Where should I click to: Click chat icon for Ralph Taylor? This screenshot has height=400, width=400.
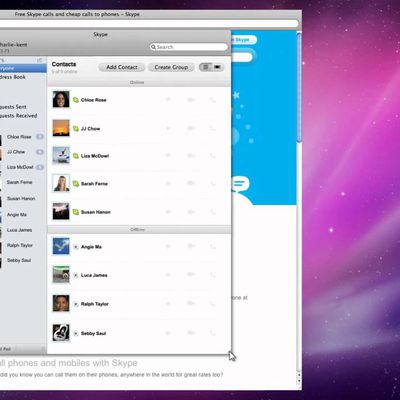[x=168, y=304]
